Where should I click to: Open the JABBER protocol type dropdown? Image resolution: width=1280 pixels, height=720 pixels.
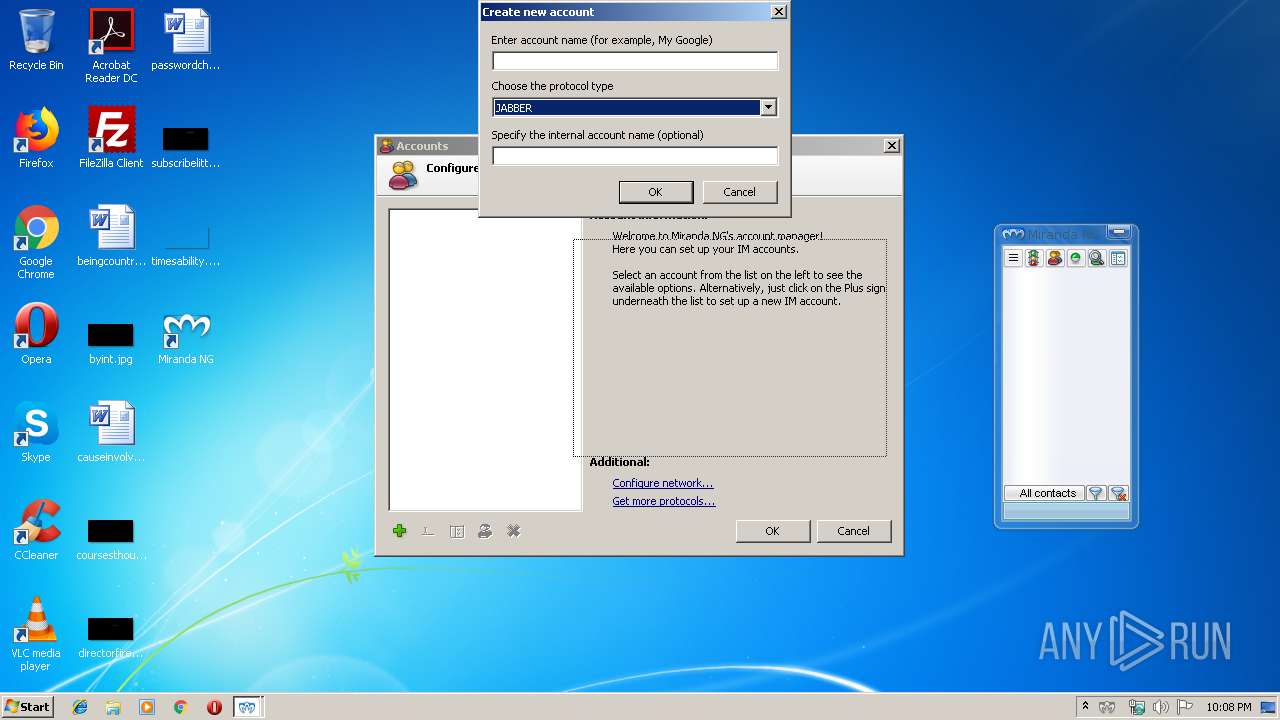(x=768, y=108)
